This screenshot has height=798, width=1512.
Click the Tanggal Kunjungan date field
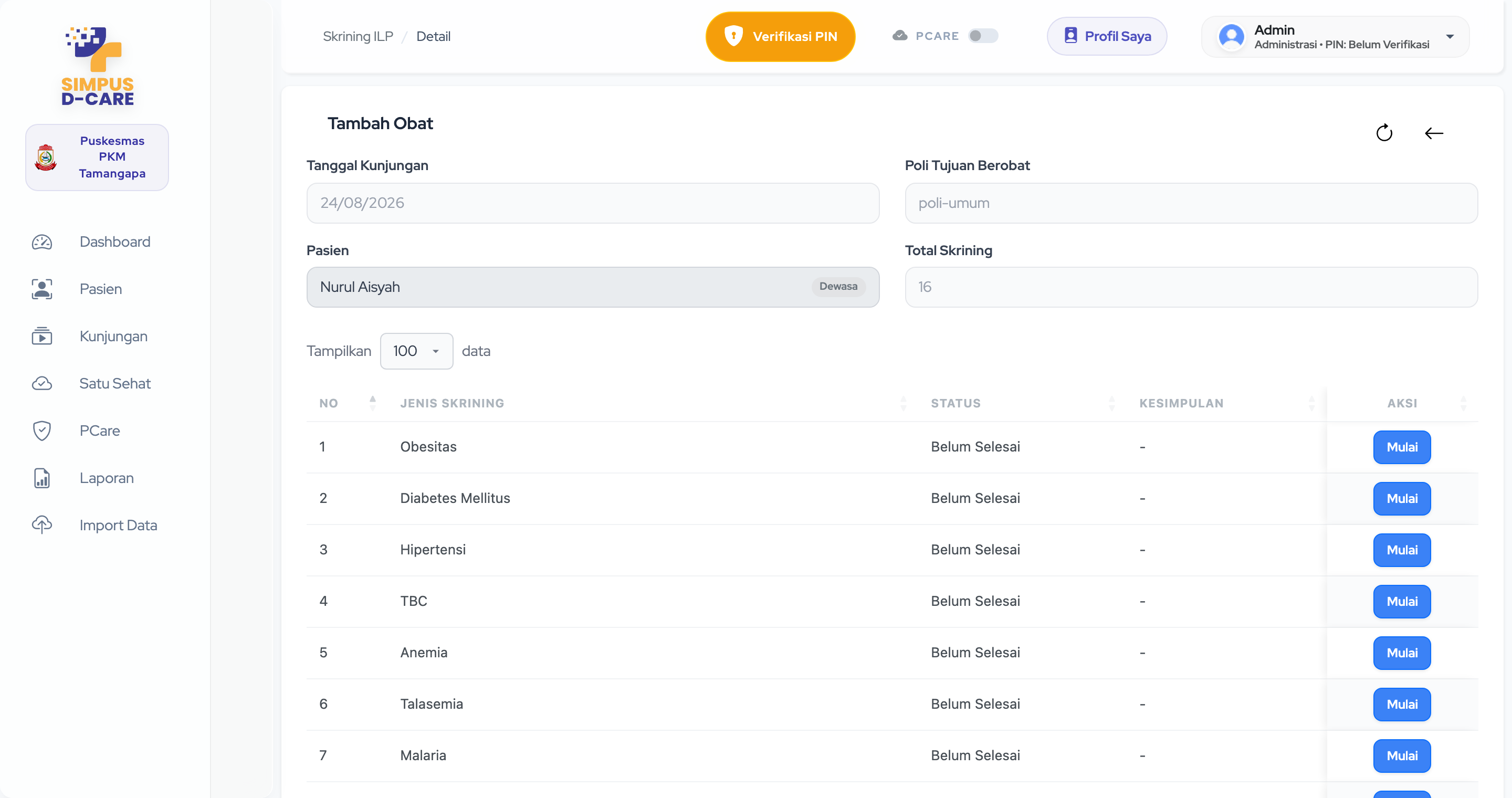592,203
